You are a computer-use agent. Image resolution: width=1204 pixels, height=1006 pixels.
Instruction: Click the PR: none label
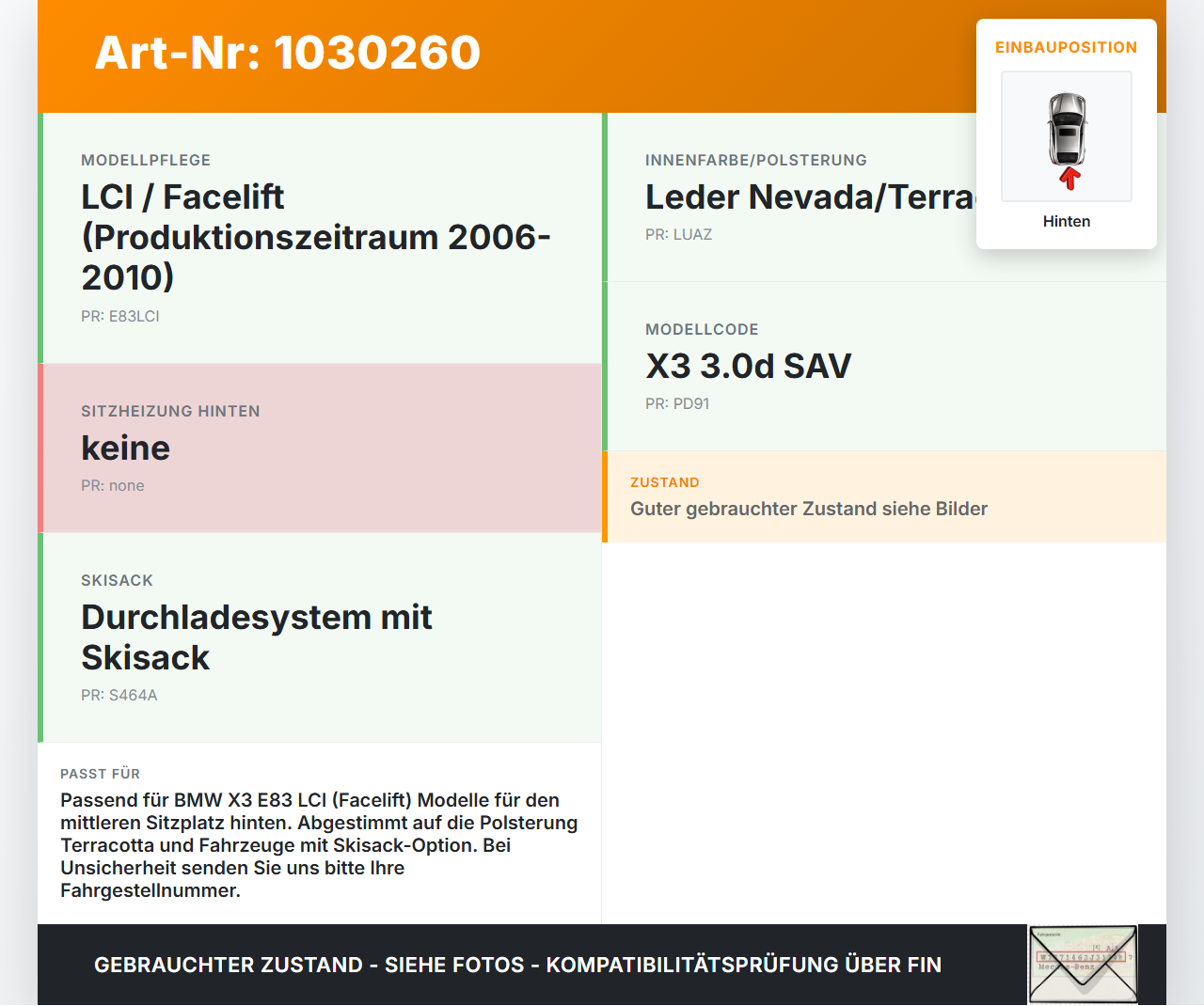point(113,486)
